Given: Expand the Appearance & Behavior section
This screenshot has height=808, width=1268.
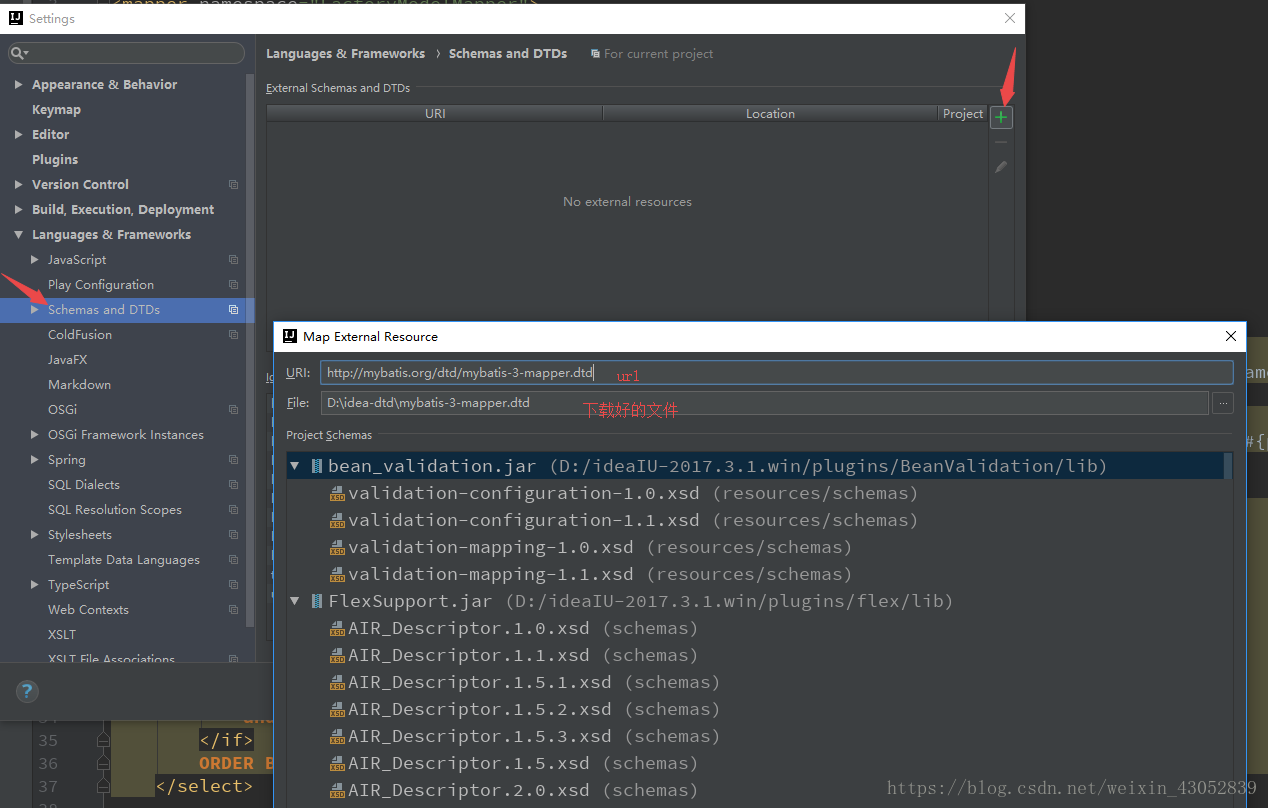Looking at the screenshot, I should [19, 85].
